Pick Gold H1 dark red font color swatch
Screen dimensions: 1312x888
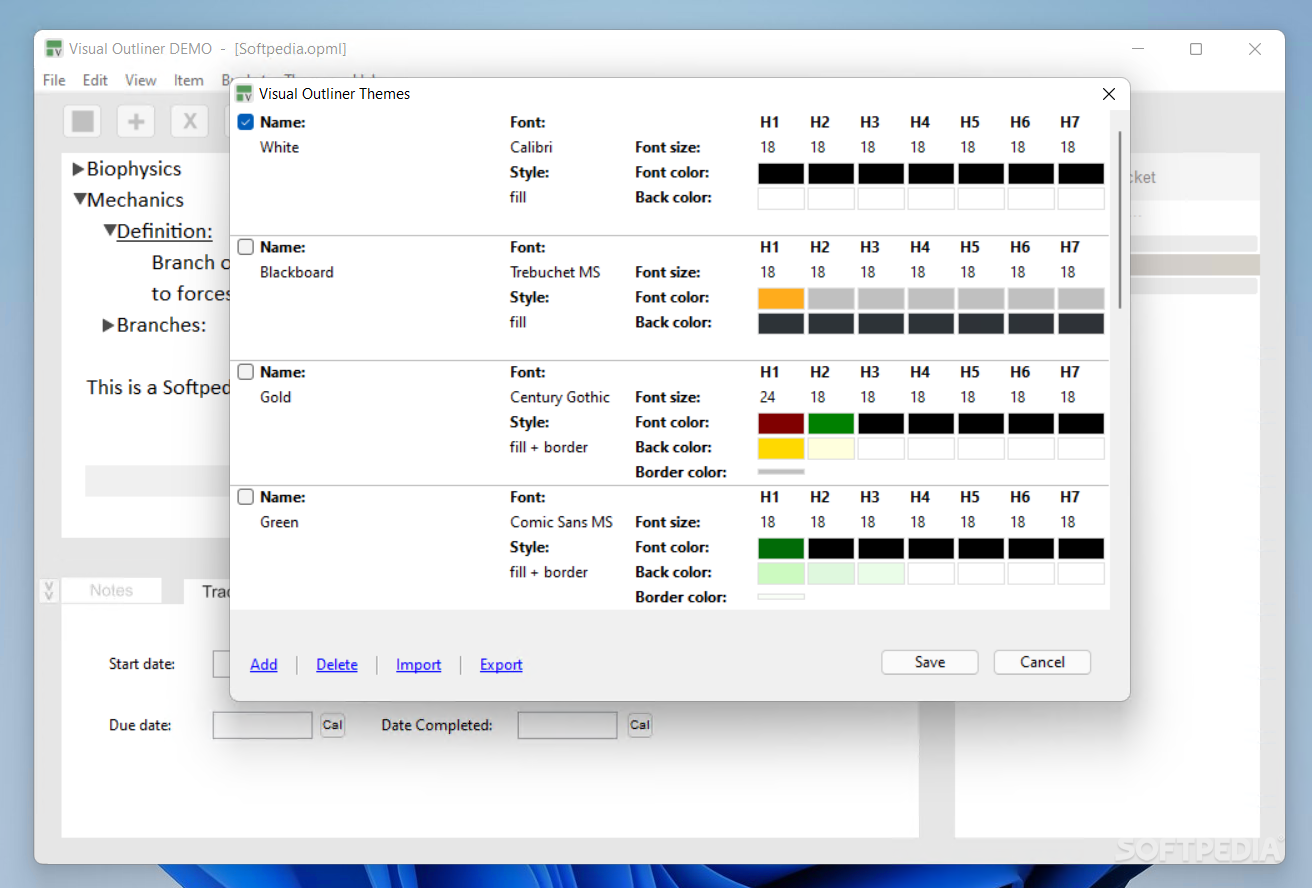[x=781, y=423]
